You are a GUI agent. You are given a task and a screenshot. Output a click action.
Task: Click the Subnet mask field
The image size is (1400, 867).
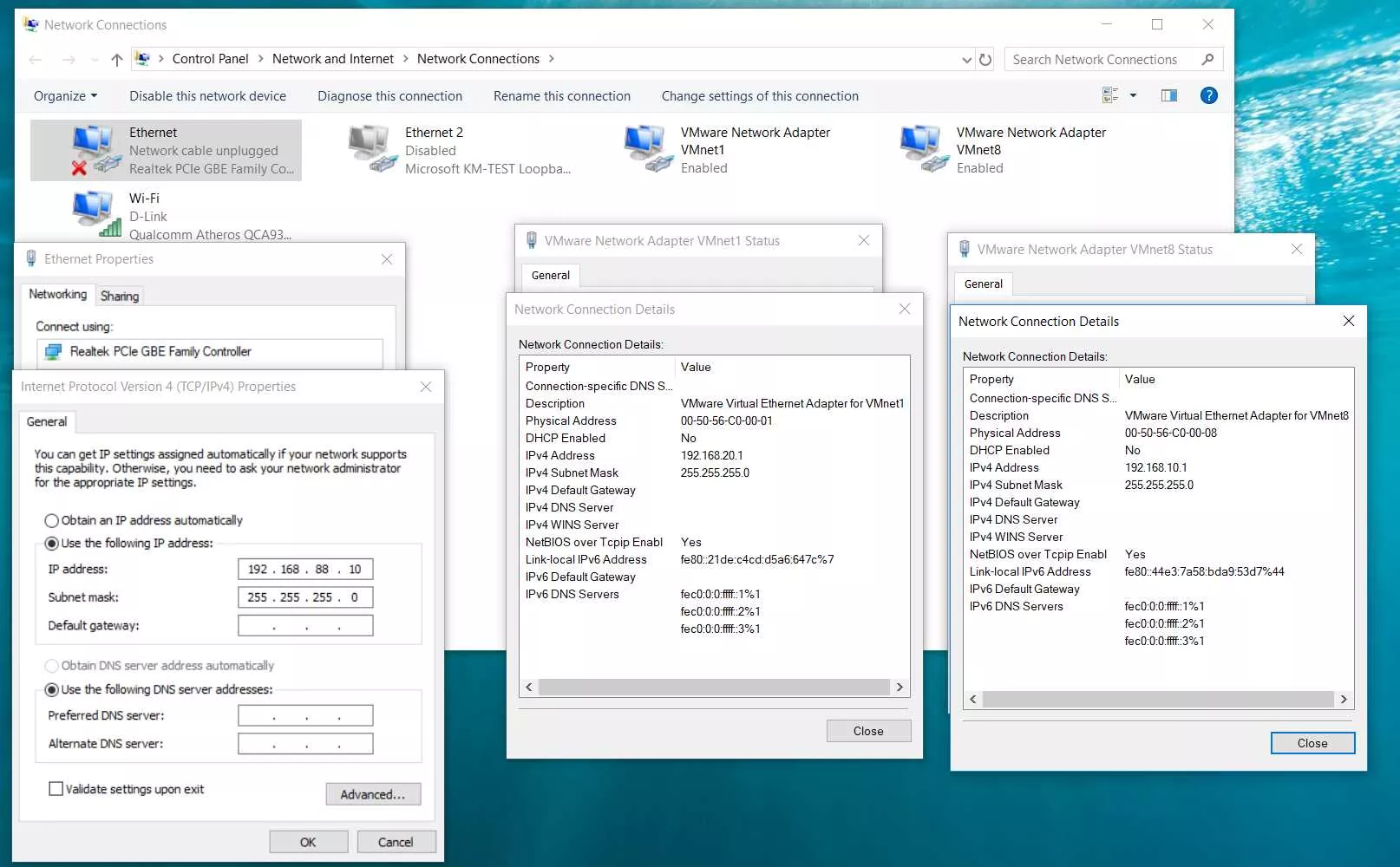click(305, 597)
